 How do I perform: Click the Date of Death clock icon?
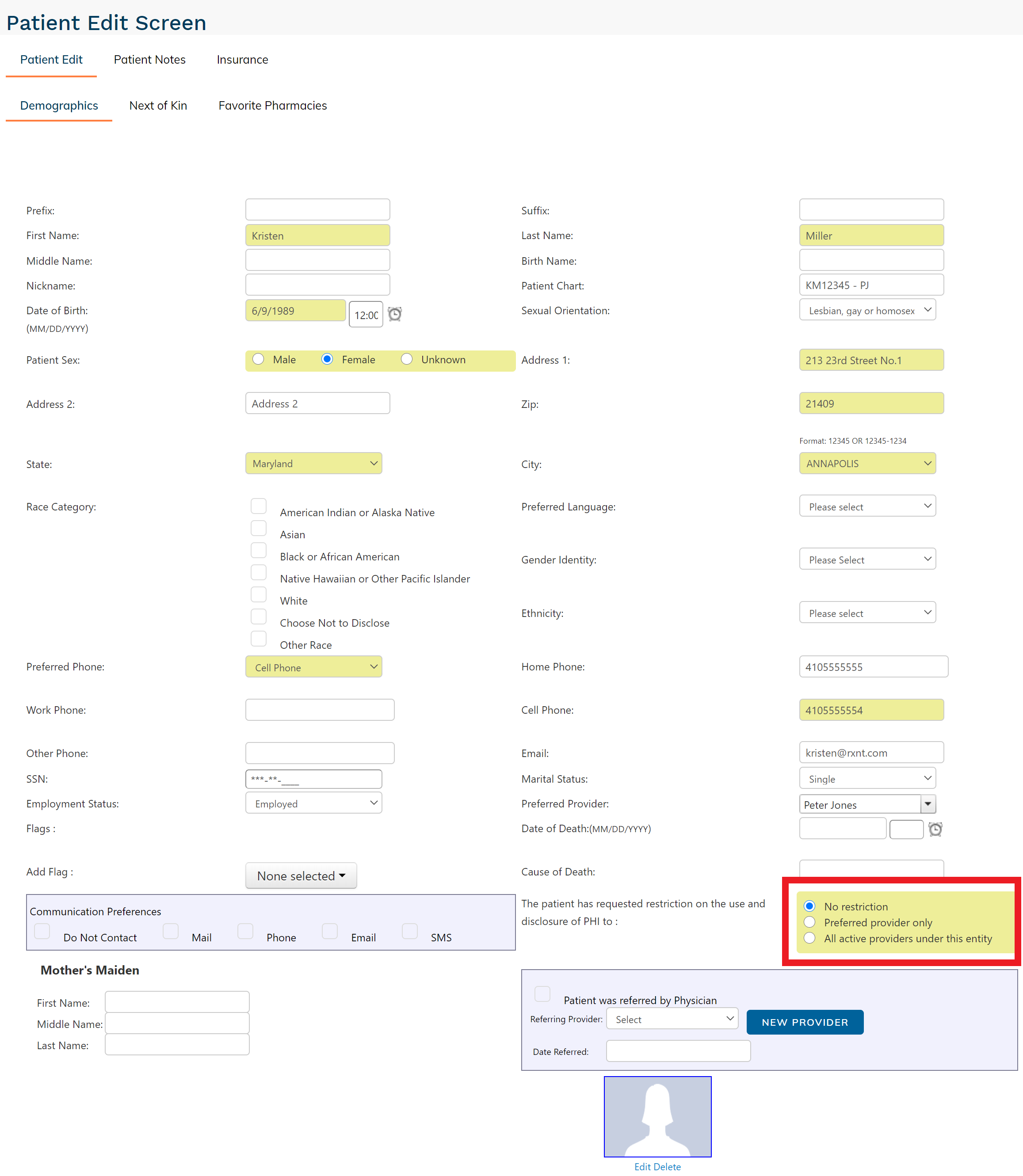pyautogui.click(x=935, y=829)
